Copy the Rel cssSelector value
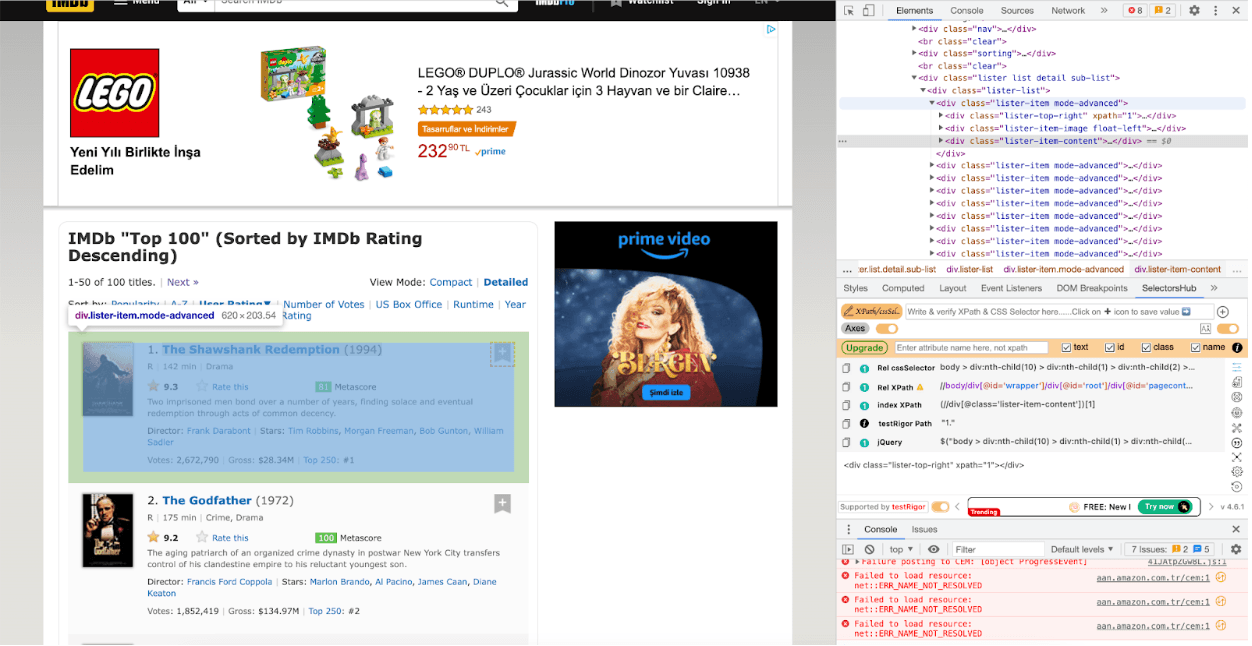The width and height of the screenshot is (1252, 646). tap(847, 368)
